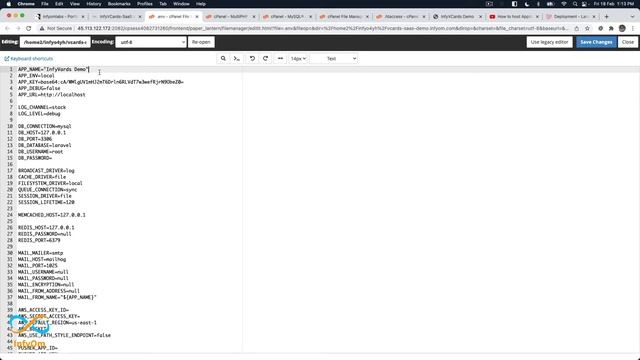
Task: Click the APP_URL=http://localhost line
Action: coord(51,95)
